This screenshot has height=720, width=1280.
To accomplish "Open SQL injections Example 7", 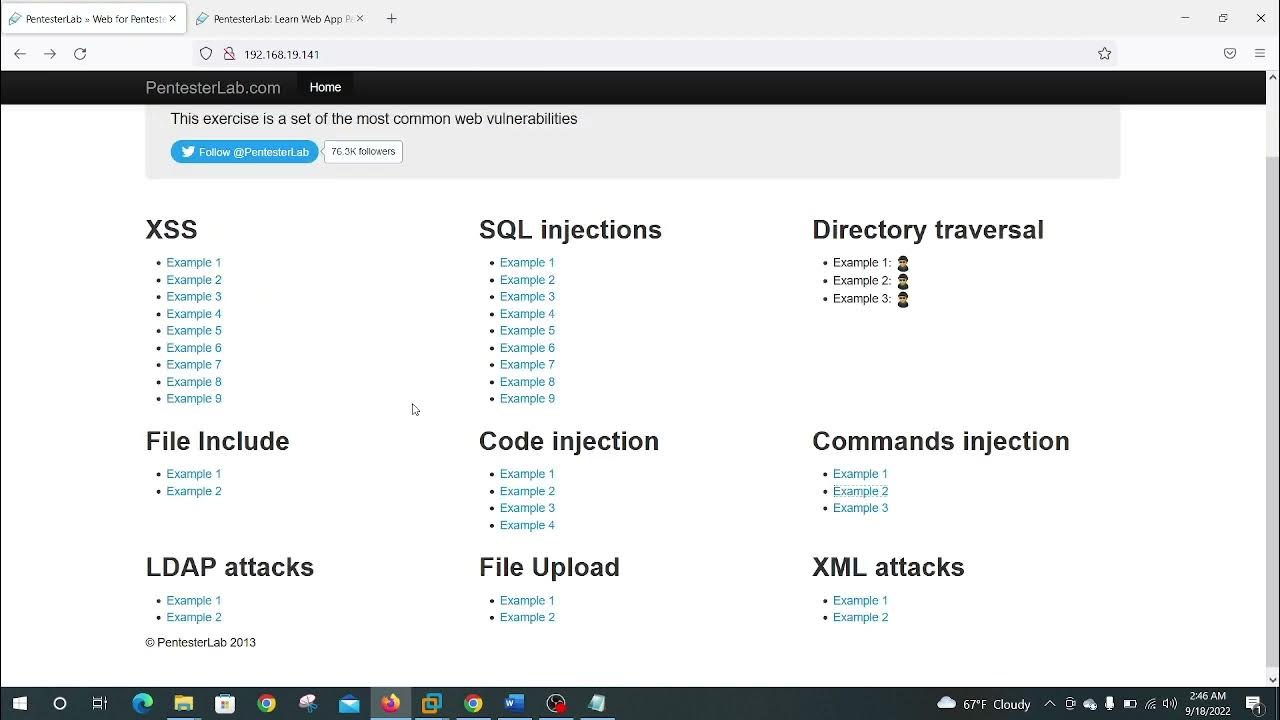I will 527,365.
